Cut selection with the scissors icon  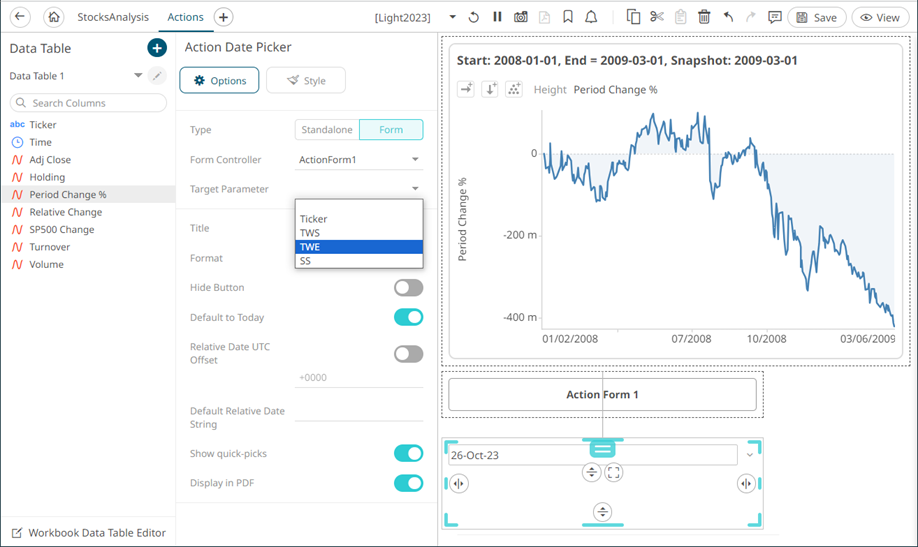[656, 17]
